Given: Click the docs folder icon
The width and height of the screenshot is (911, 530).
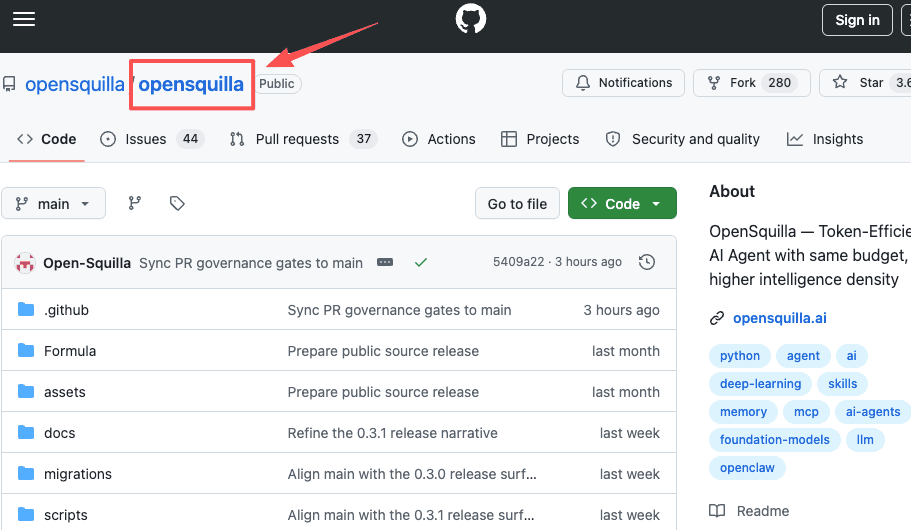Looking at the screenshot, I should click(x=26, y=432).
